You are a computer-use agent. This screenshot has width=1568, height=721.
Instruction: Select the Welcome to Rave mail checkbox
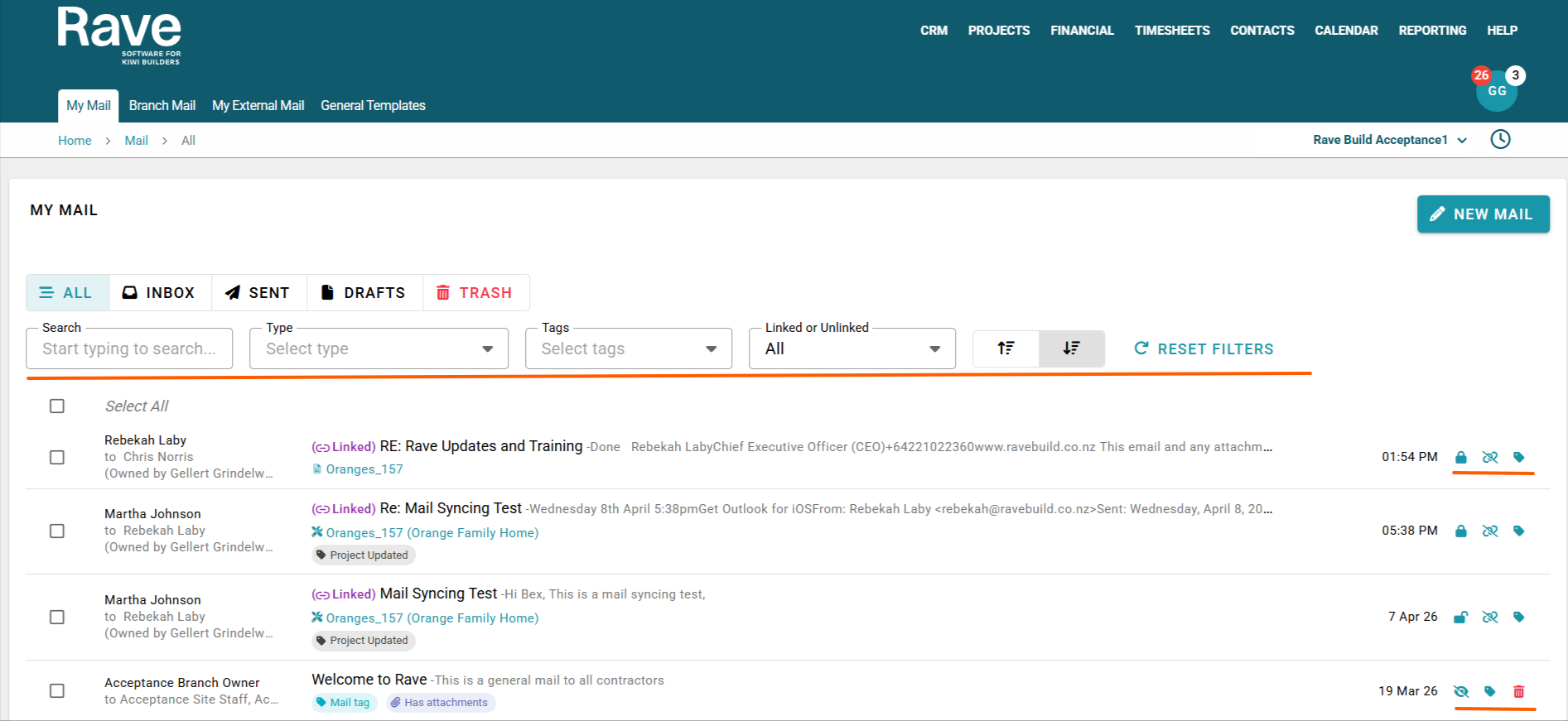coord(57,690)
